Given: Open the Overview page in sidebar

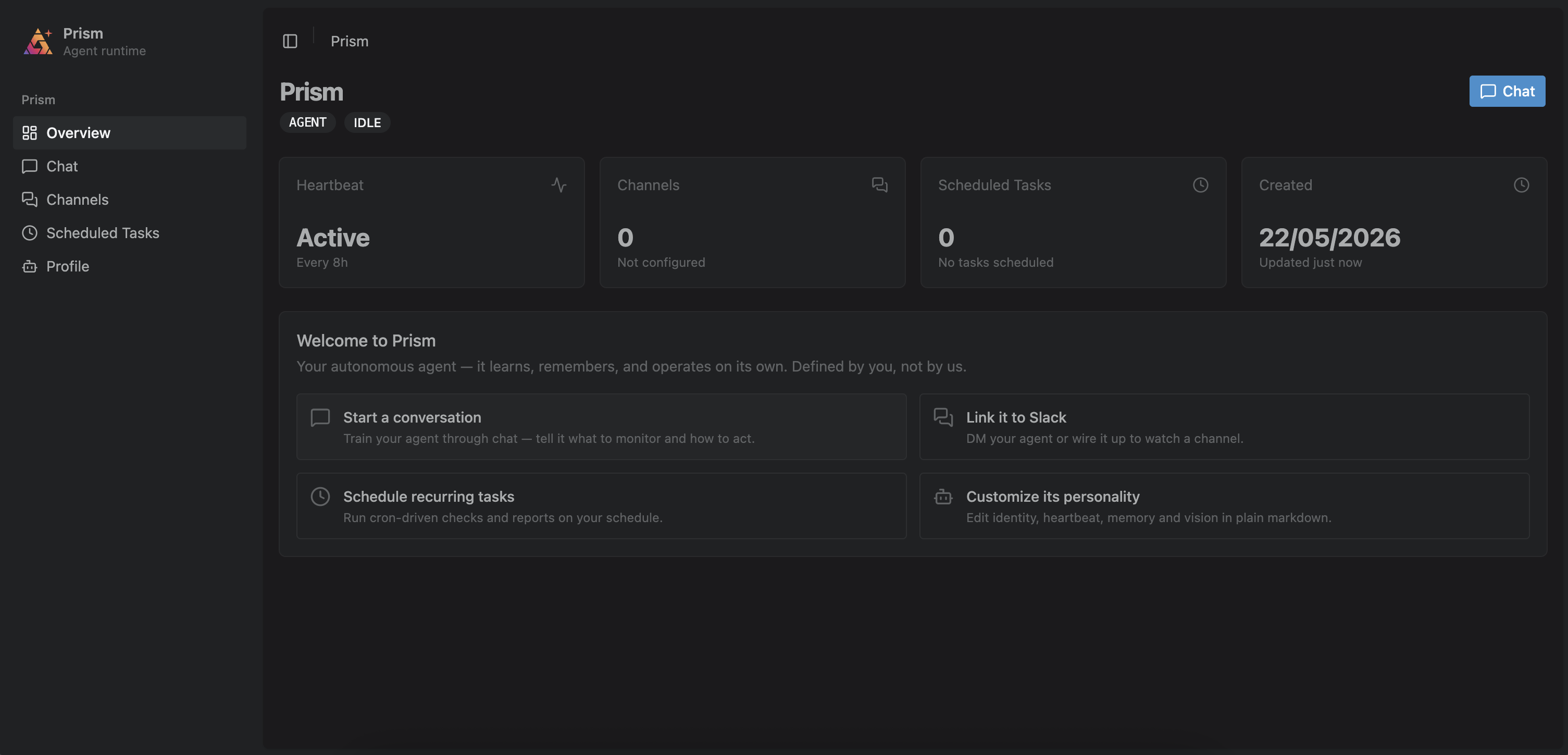Looking at the screenshot, I should (x=130, y=133).
